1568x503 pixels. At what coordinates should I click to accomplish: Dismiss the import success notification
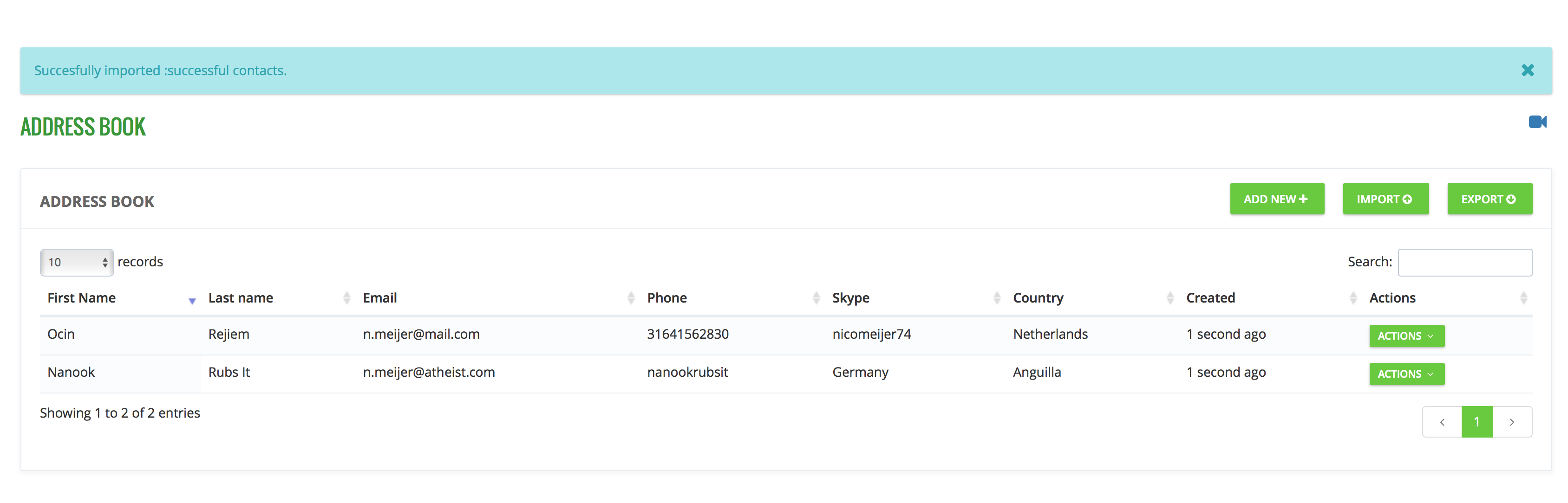coord(1527,71)
